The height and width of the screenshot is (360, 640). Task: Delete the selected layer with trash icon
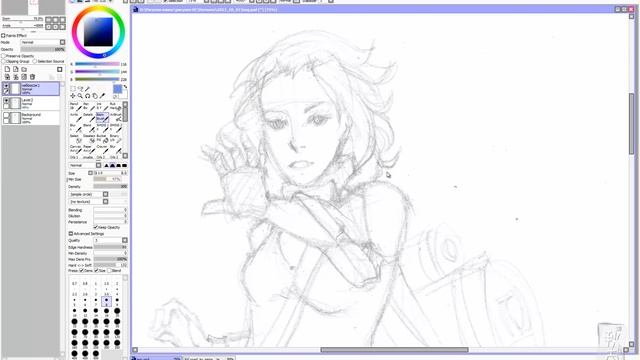click(x=32, y=77)
